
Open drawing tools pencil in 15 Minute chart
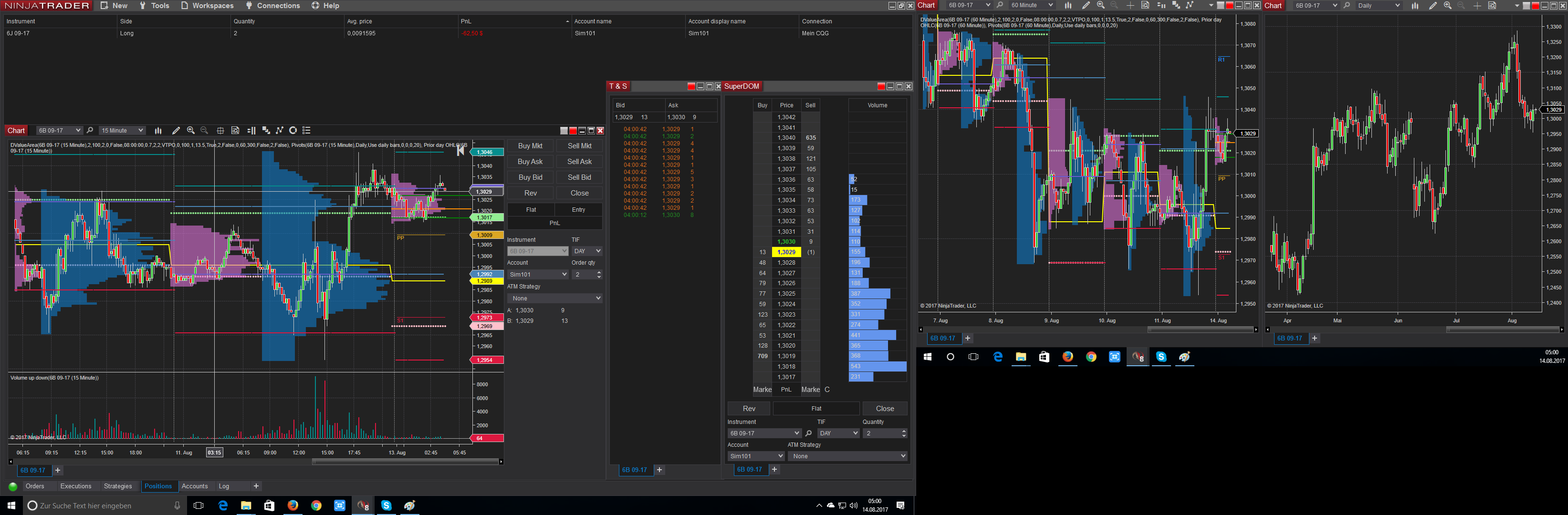(176, 131)
